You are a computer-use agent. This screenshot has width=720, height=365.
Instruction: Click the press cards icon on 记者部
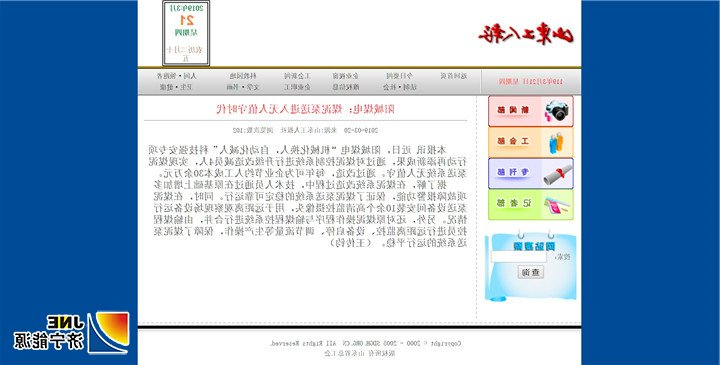click(556, 205)
